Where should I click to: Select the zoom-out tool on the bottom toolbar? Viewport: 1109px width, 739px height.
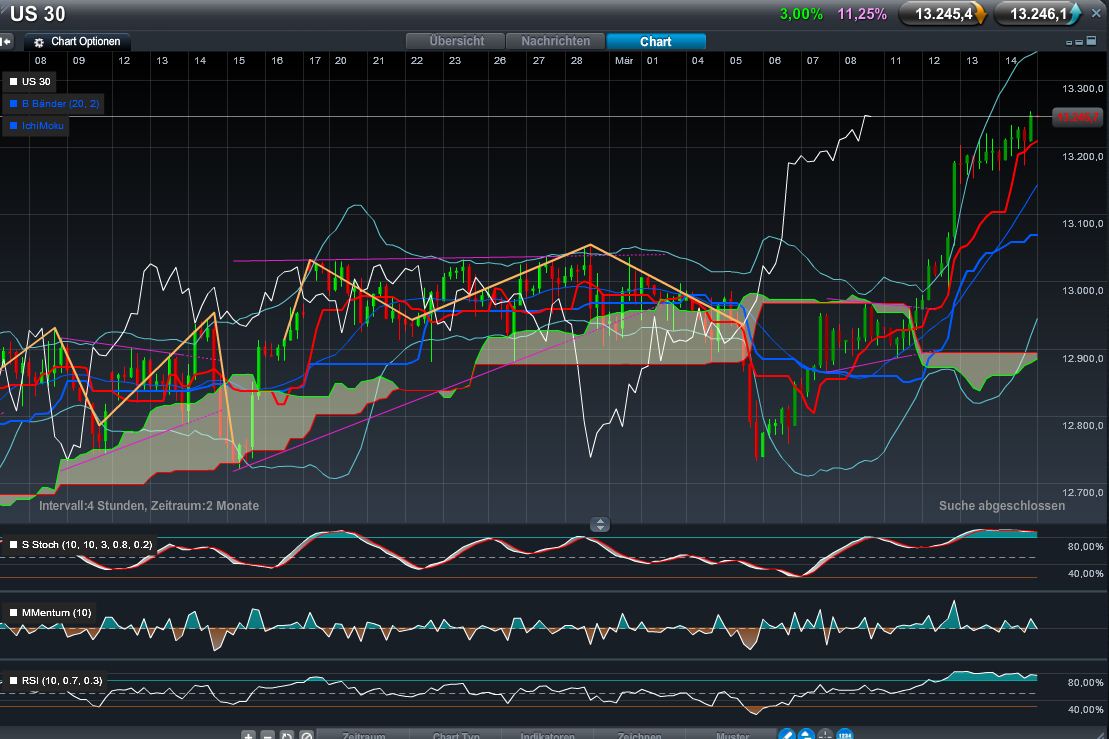click(267, 734)
